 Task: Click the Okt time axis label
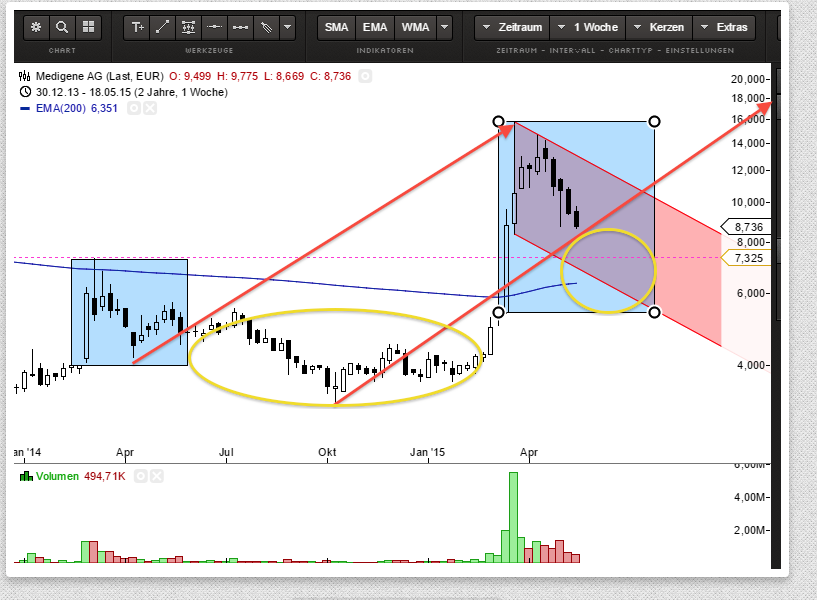point(327,452)
